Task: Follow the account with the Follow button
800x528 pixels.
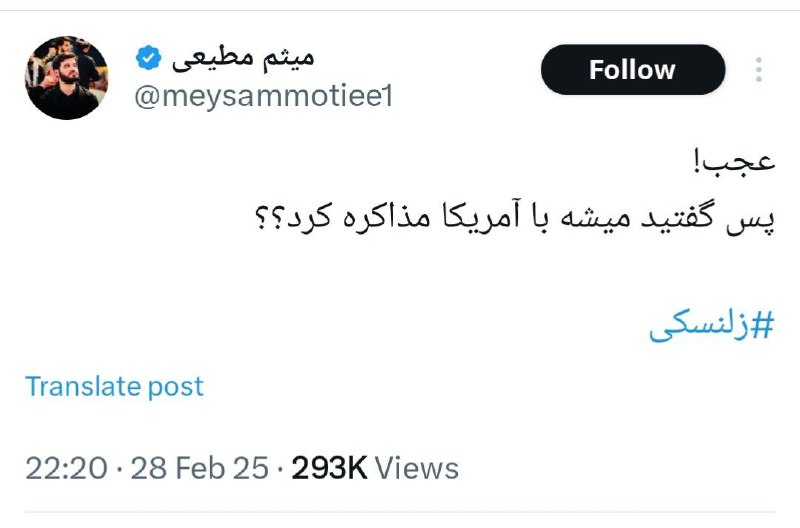Action: (633, 69)
